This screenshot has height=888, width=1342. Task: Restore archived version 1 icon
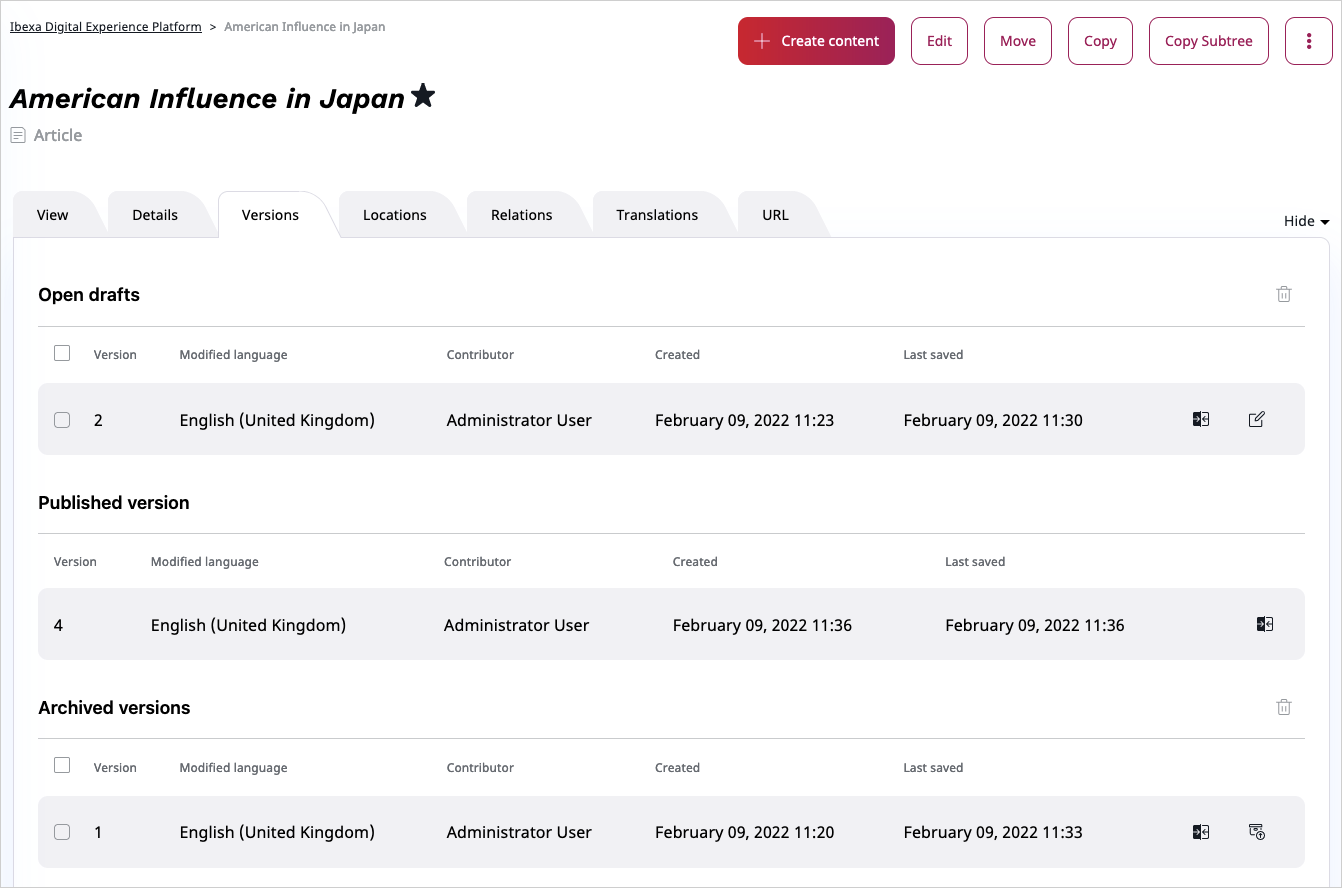coord(1257,831)
